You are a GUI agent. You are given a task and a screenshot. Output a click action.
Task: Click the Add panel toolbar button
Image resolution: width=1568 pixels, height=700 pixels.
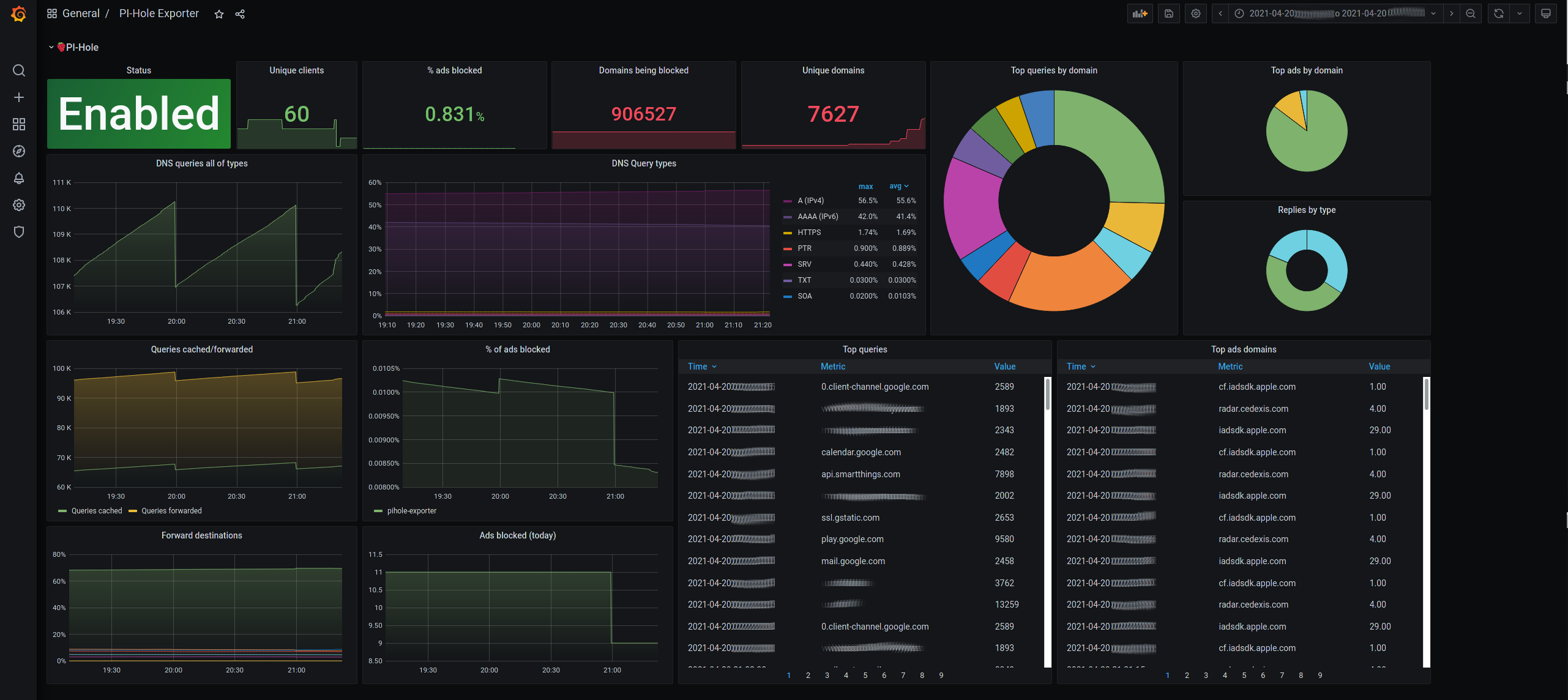click(1139, 13)
